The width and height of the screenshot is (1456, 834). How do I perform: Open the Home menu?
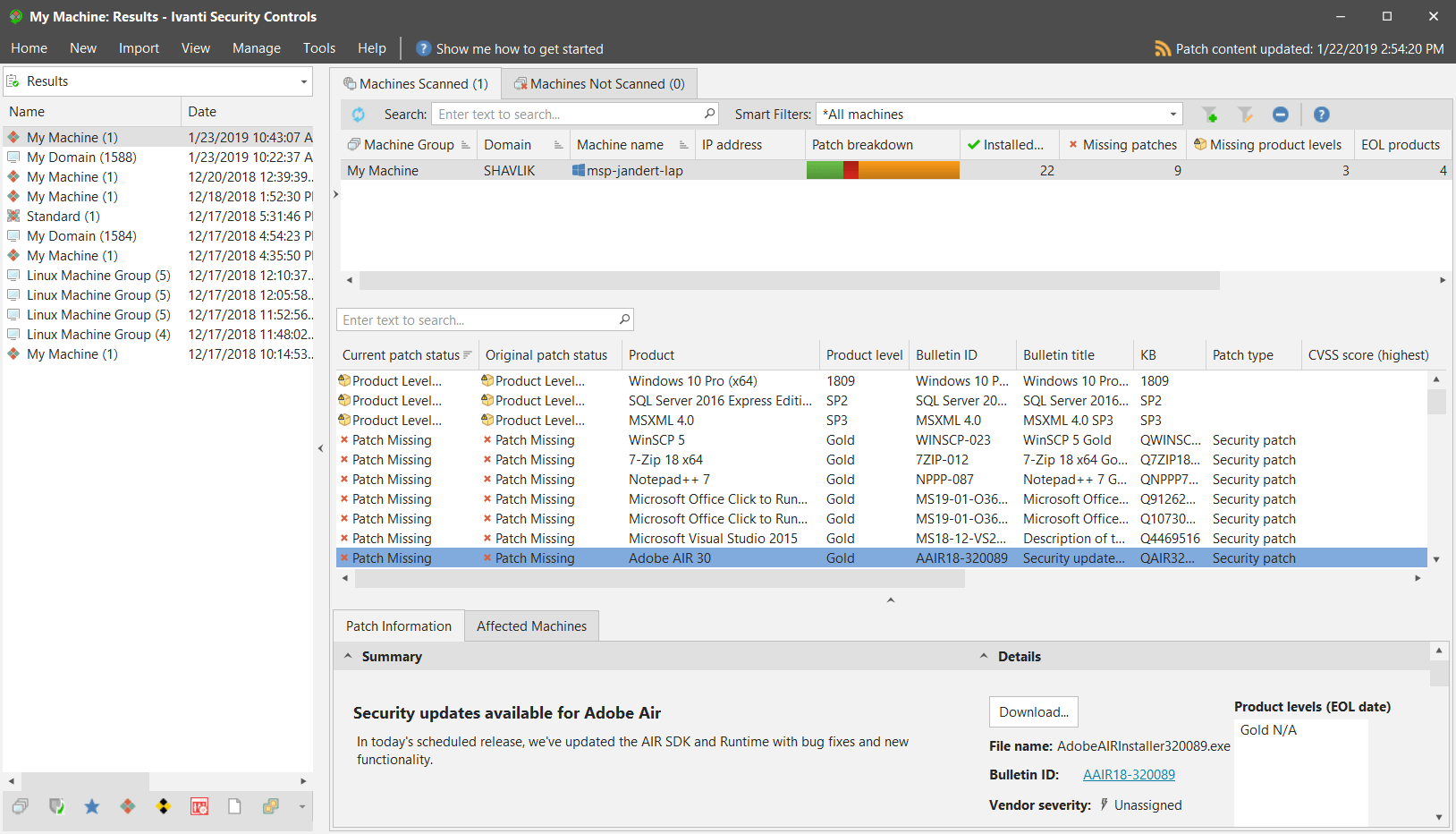pyautogui.click(x=30, y=48)
